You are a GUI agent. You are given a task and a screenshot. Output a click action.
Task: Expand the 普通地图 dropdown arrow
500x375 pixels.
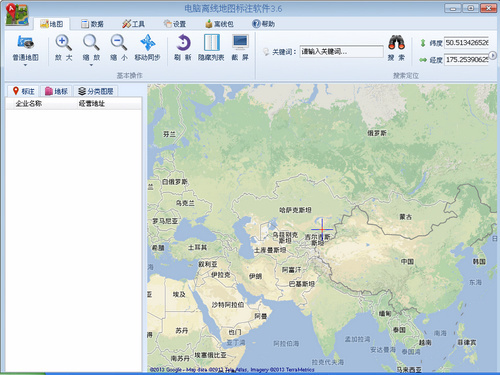pos(25,65)
